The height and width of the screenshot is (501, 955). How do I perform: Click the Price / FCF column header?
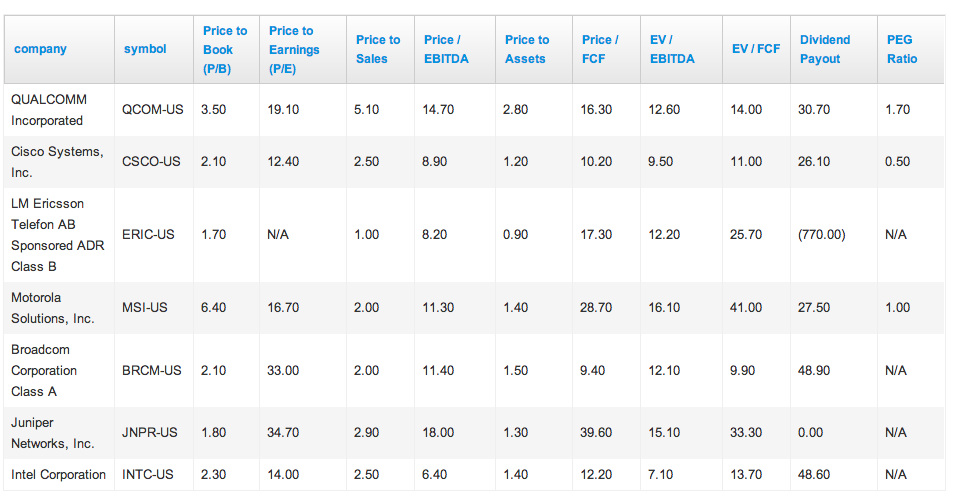pyautogui.click(x=600, y=49)
